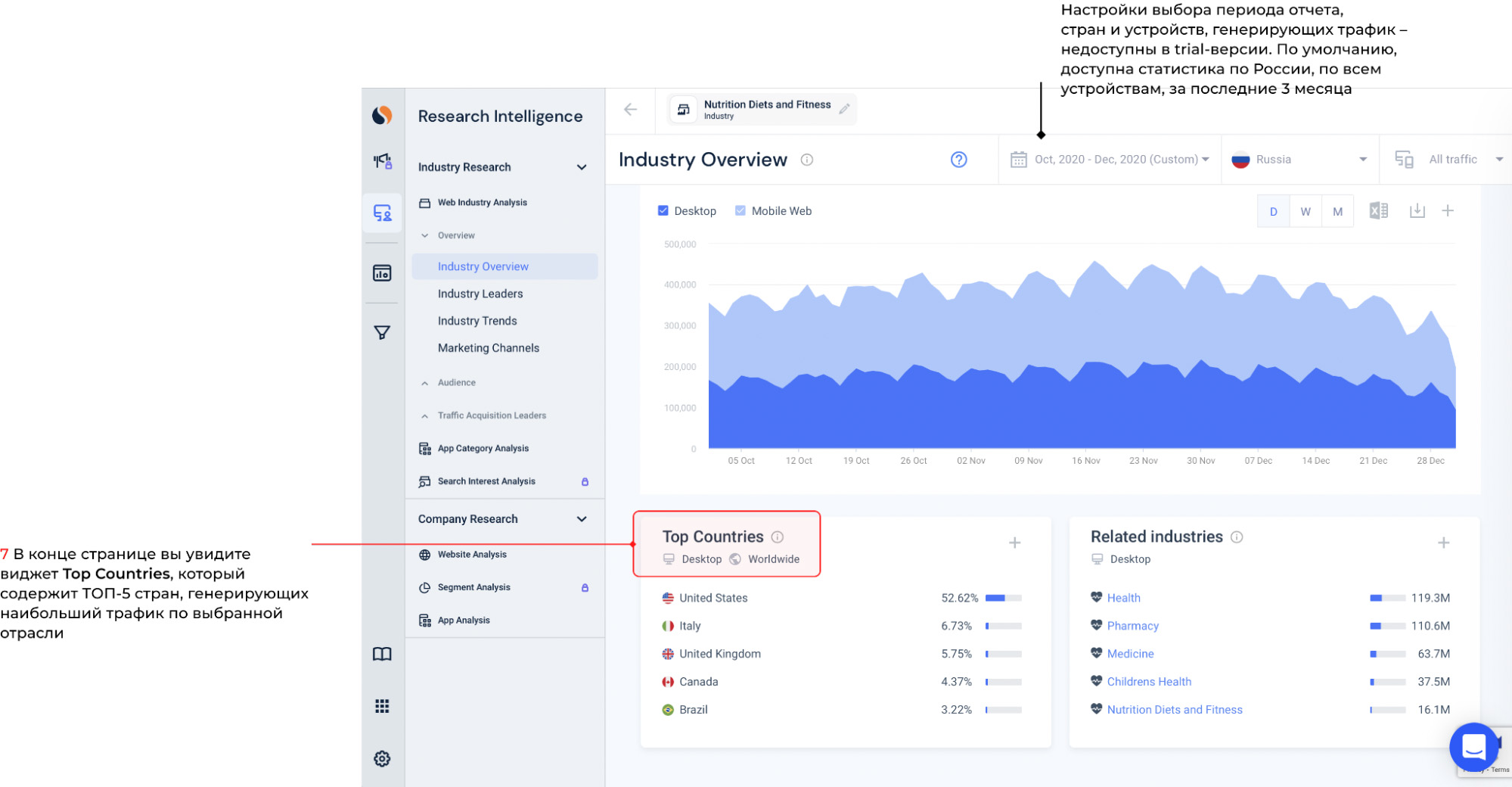
Task: Toggle the Desktop checkbox
Action: click(663, 210)
